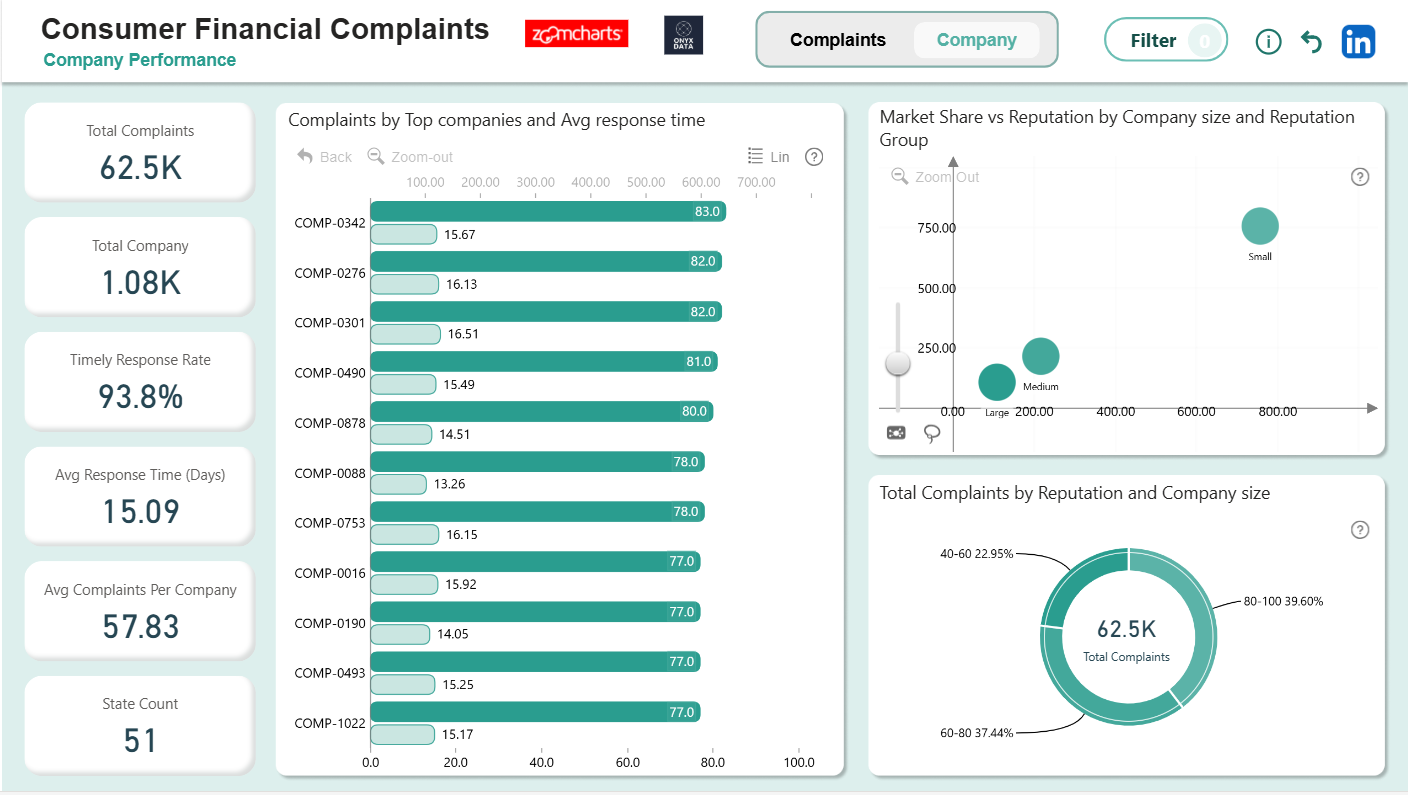Viewport: 1408px width, 795px height.
Task: Click the Onyx Data logo
Action: pos(683,35)
